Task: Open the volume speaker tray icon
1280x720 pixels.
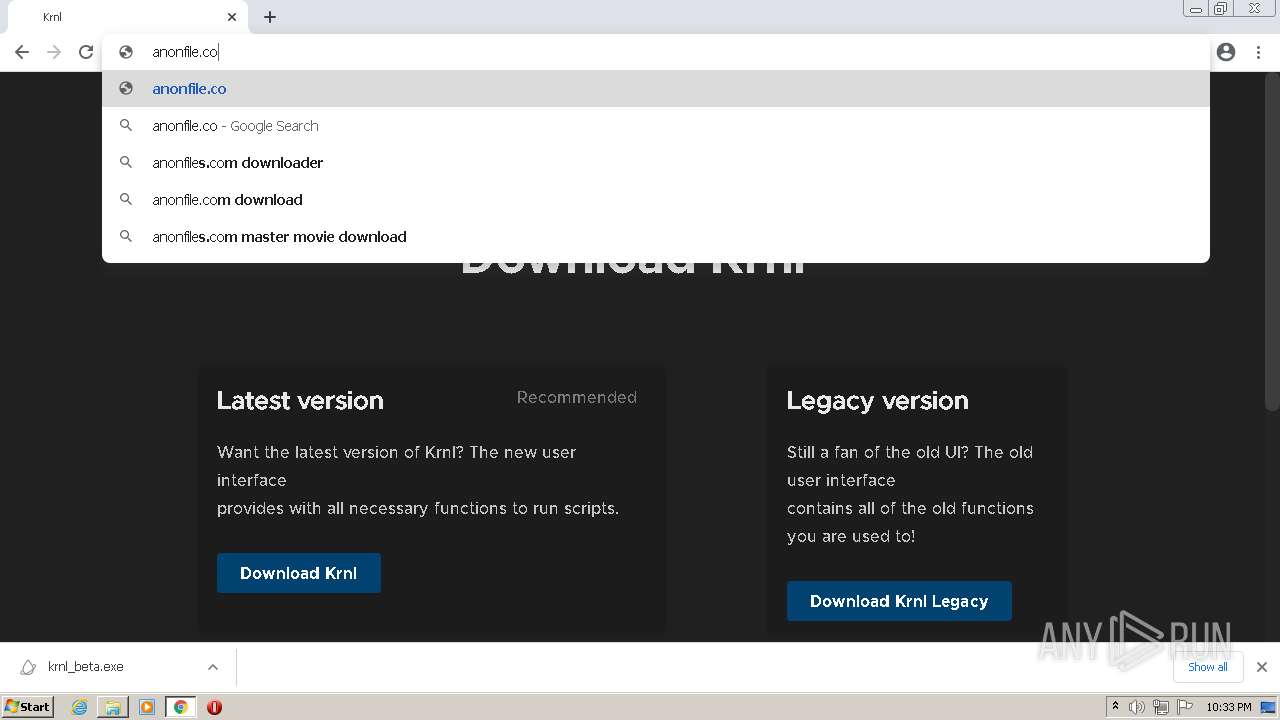Action: tap(1137, 707)
